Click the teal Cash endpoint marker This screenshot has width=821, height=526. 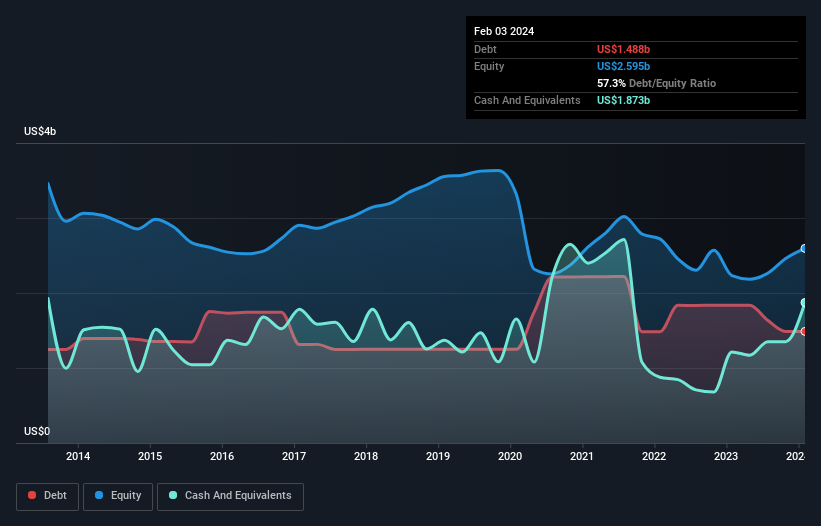pos(804,303)
